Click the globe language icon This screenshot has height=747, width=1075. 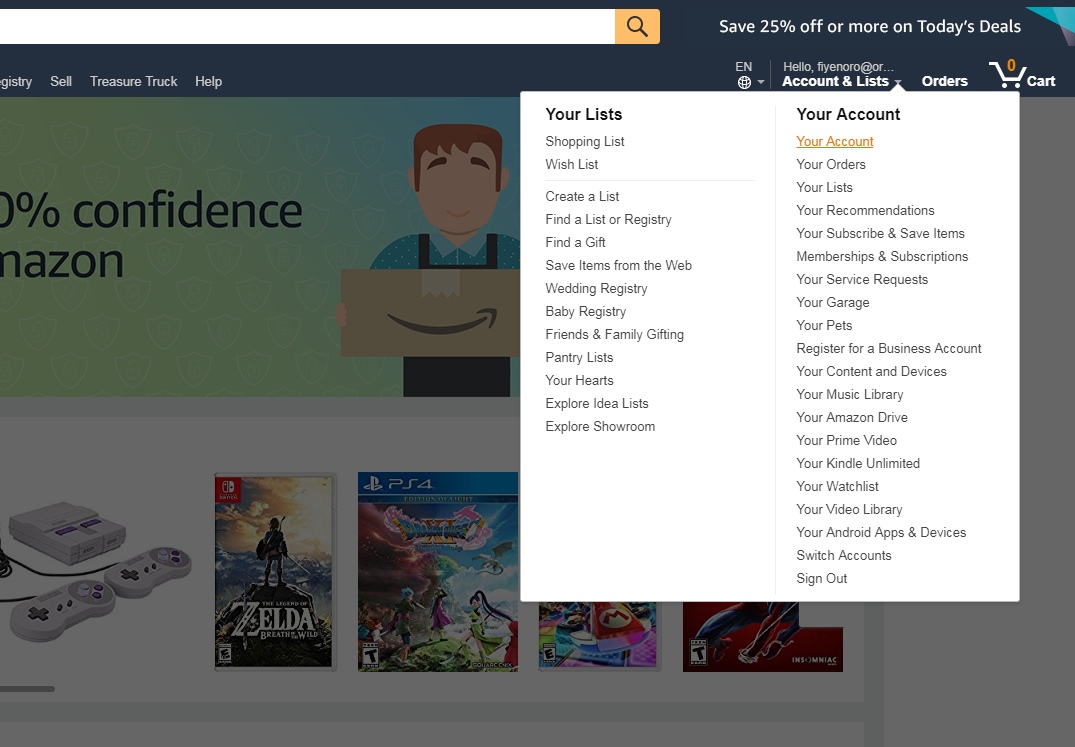click(x=744, y=83)
